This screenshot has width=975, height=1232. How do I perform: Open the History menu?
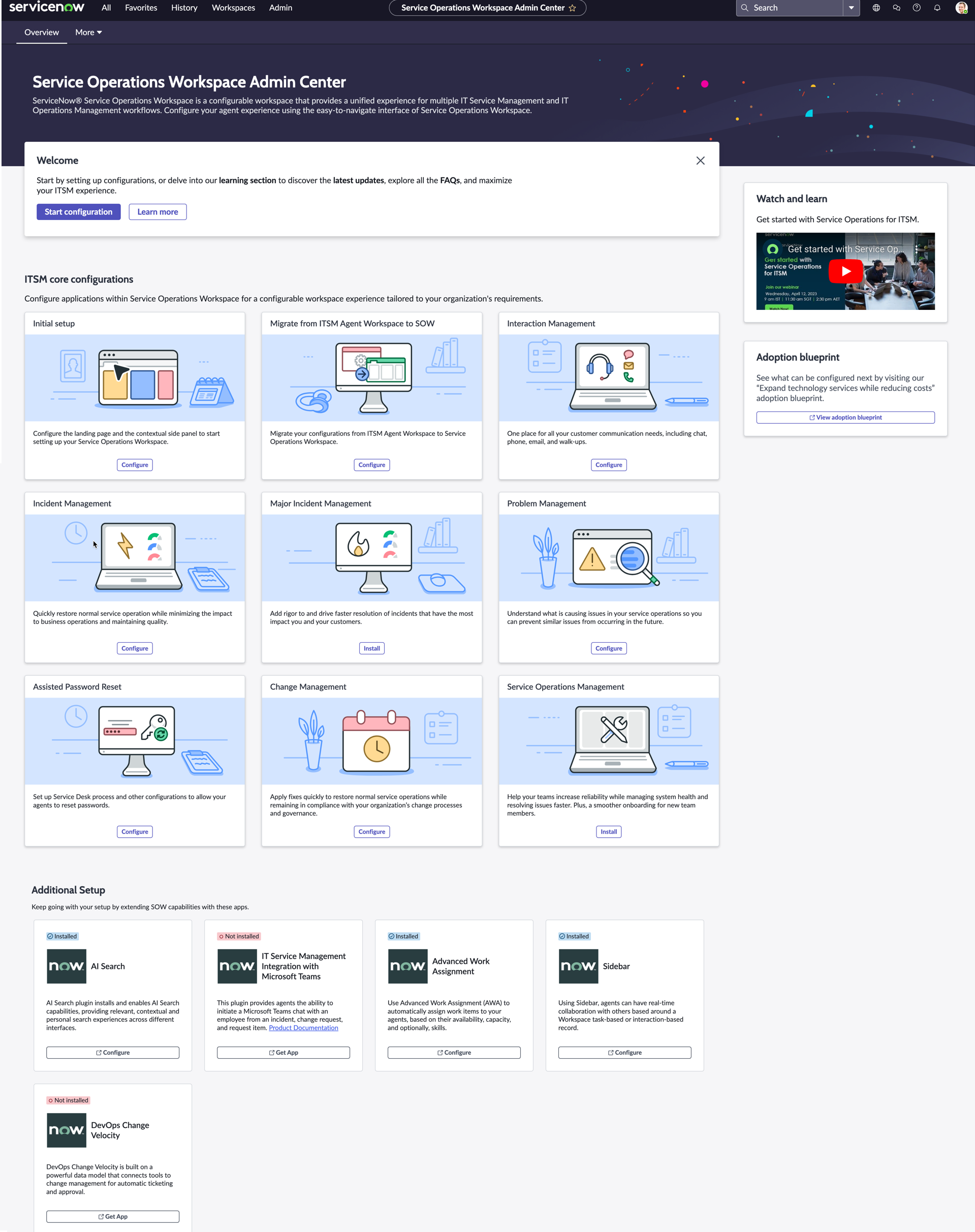(184, 8)
